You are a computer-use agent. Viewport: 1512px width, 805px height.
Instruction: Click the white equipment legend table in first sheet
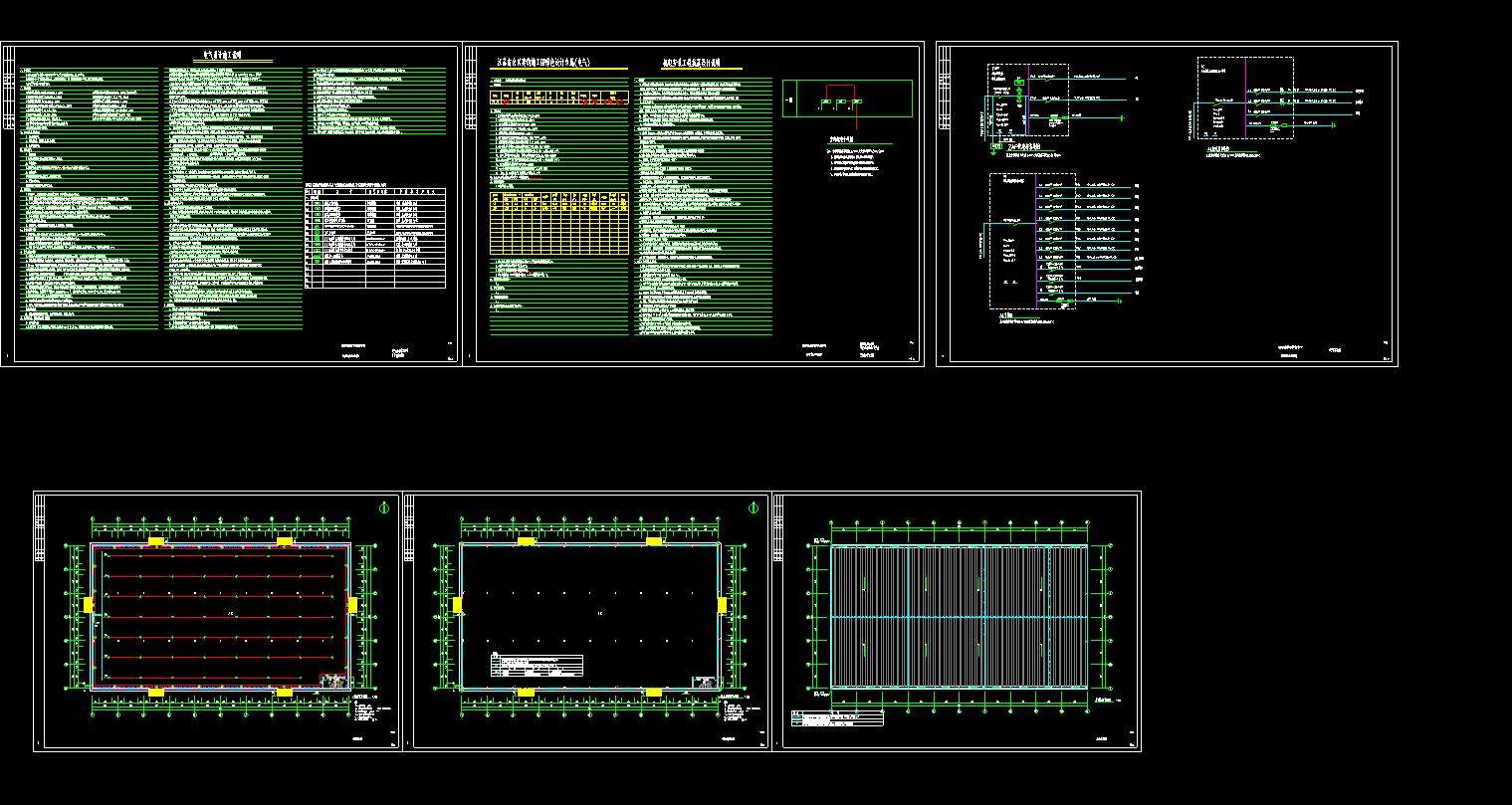coord(374,239)
